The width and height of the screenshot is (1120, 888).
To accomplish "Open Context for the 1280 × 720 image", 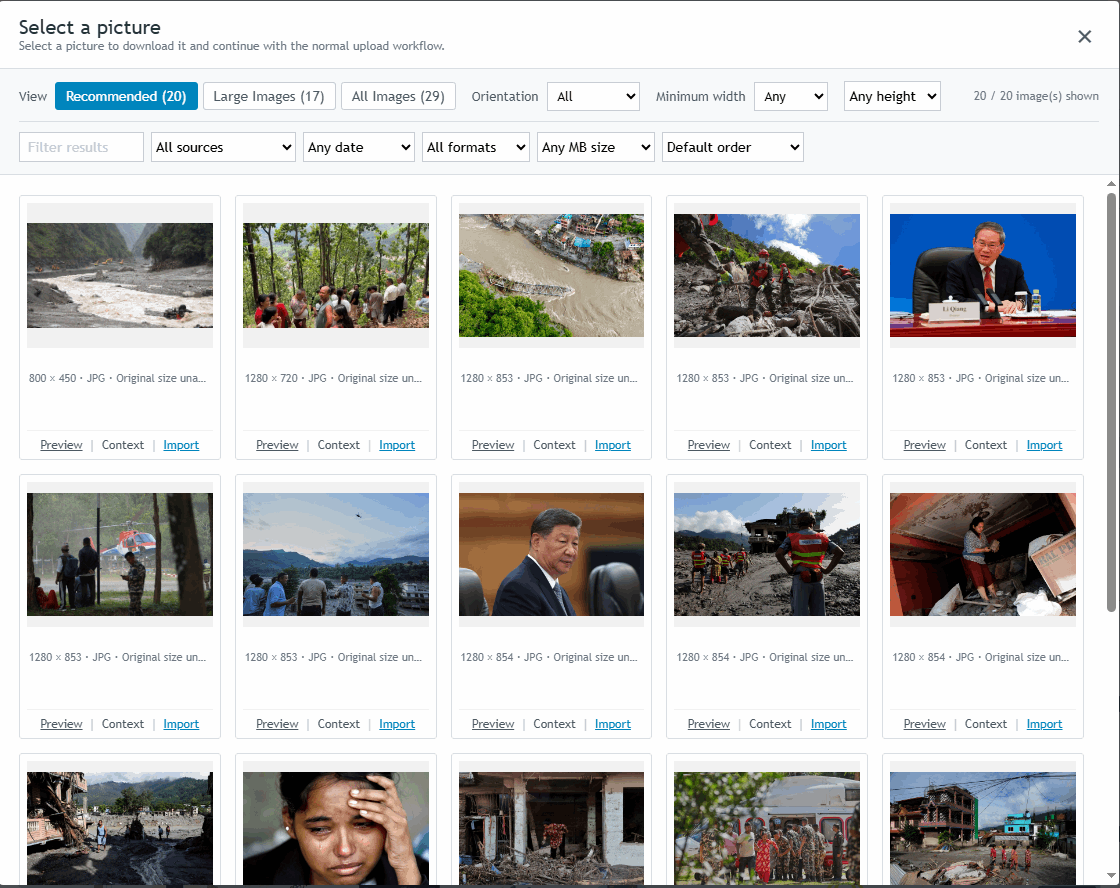I will click(339, 445).
